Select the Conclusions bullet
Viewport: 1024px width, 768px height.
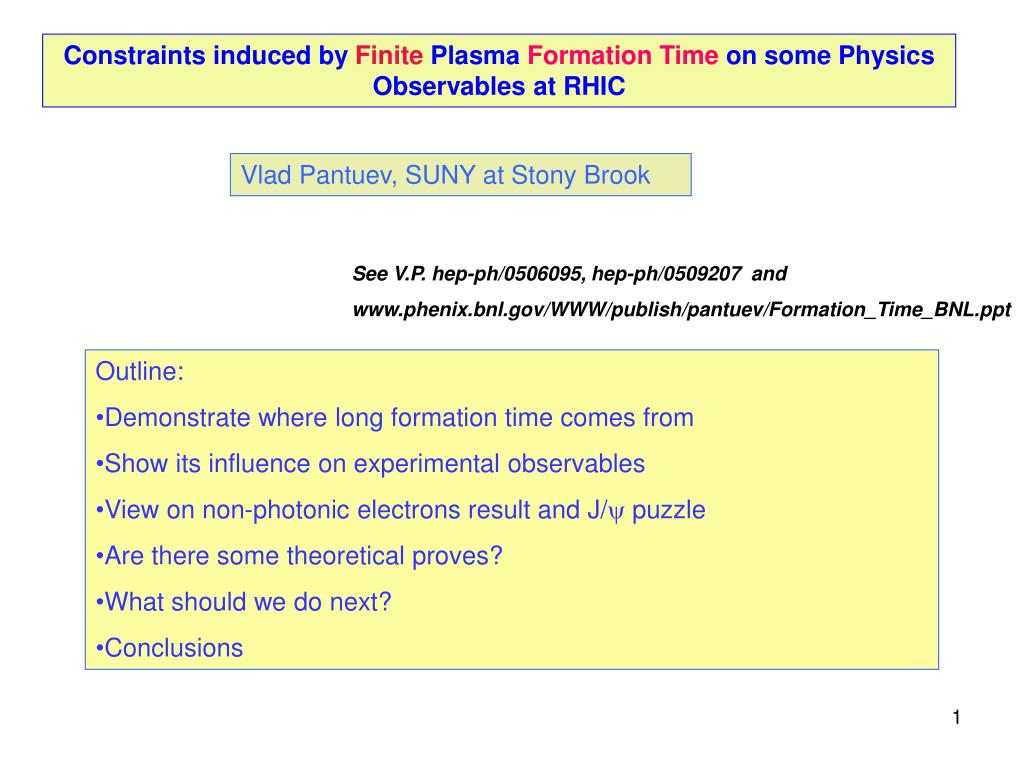(x=169, y=648)
